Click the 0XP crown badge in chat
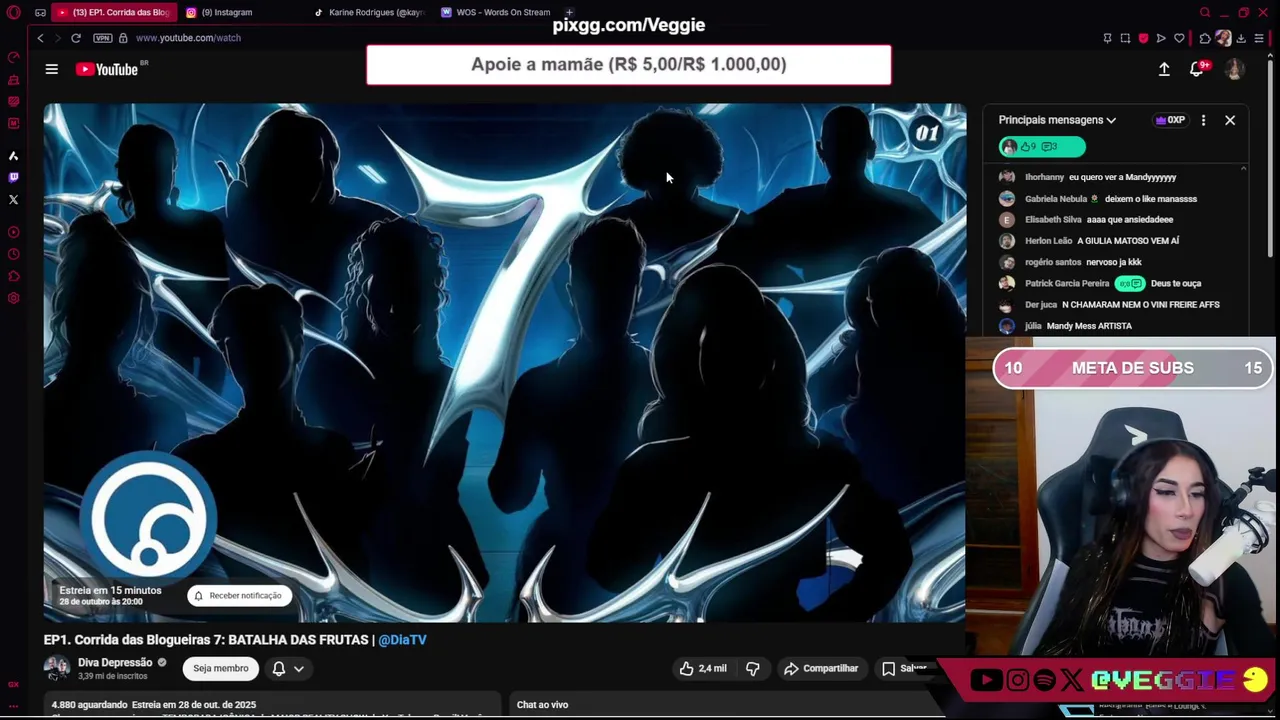Image resolution: width=1280 pixels, height=720 pixels. 1170,120
